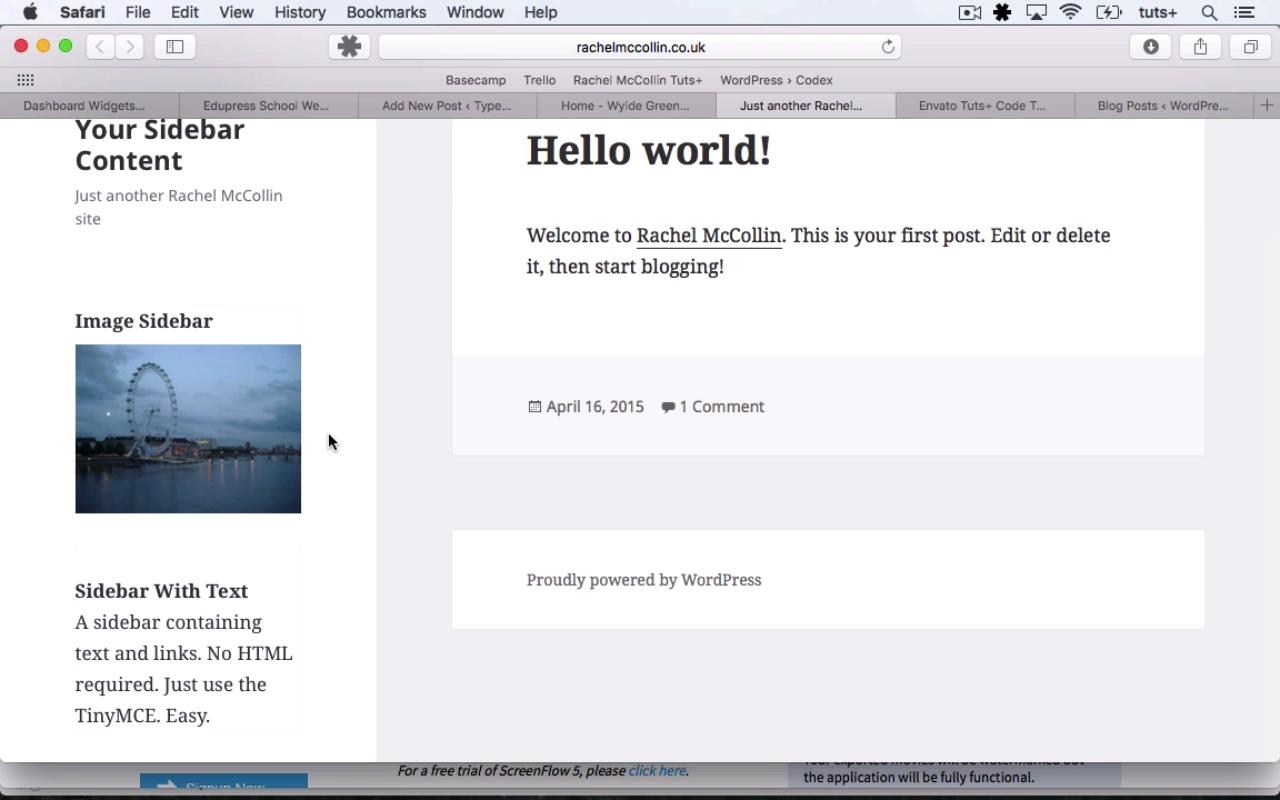Open Notification Center list icon
1280x800 pixels.
1244,12
